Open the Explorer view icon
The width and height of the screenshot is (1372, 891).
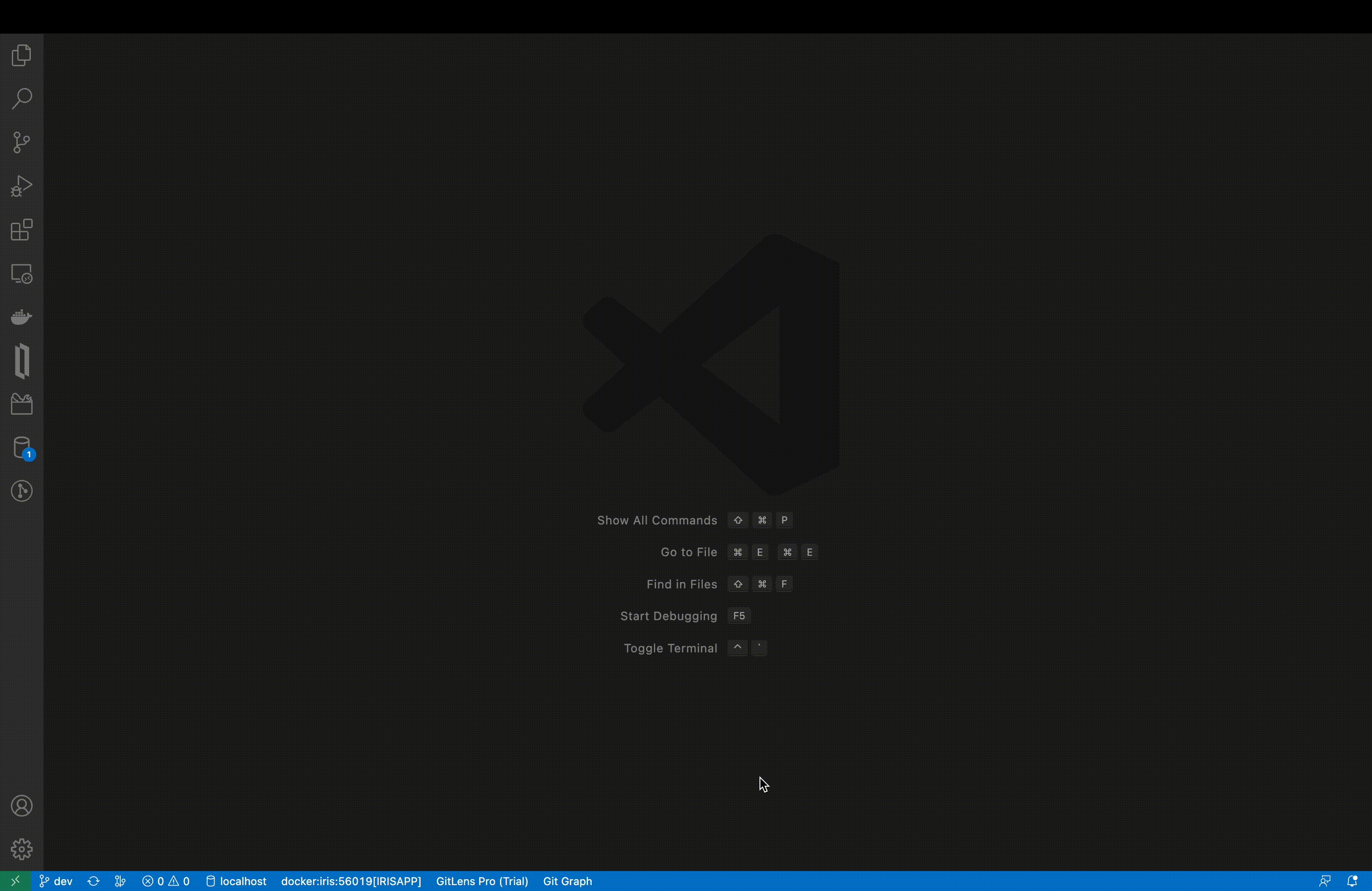pyautogui.click(x=22, y=56)
